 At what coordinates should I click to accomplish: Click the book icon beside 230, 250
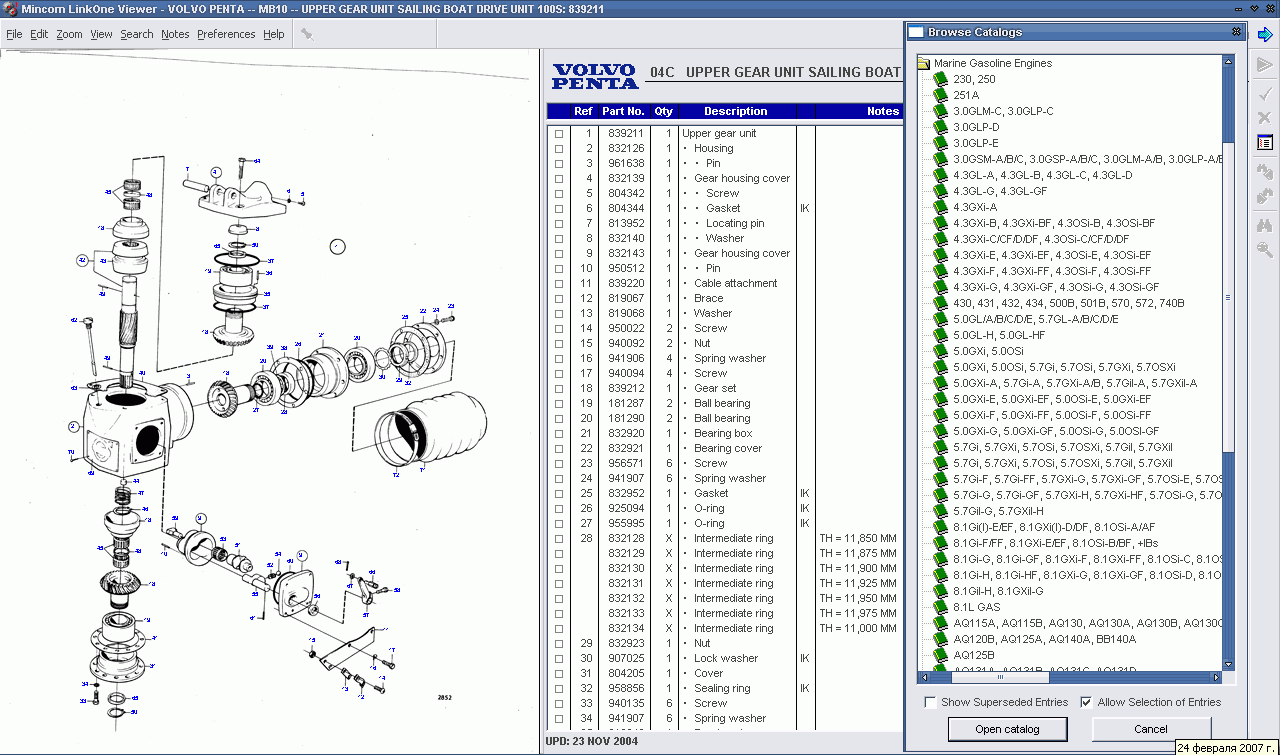click(940, 79)
